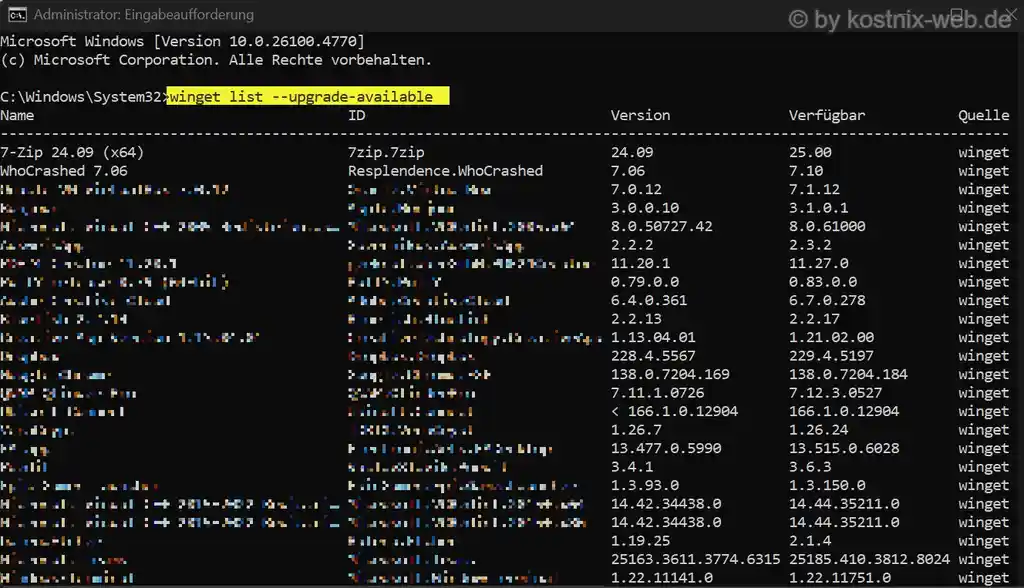Click the highlighted command 'winget list --upgrade-available'
This screenshot has height=588, width=1024.
308,97
